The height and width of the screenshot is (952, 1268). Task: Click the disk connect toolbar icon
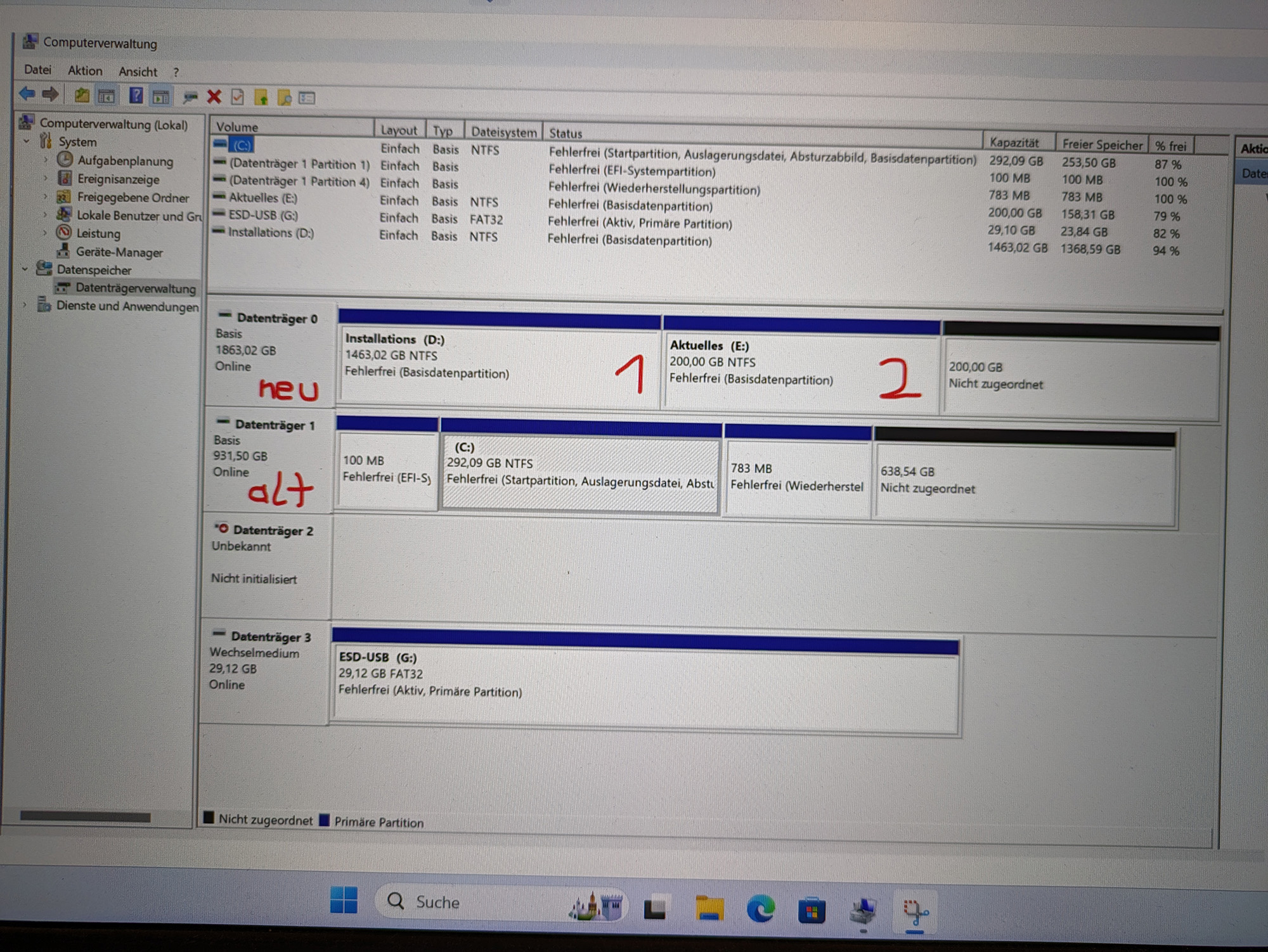click(190, 97)
